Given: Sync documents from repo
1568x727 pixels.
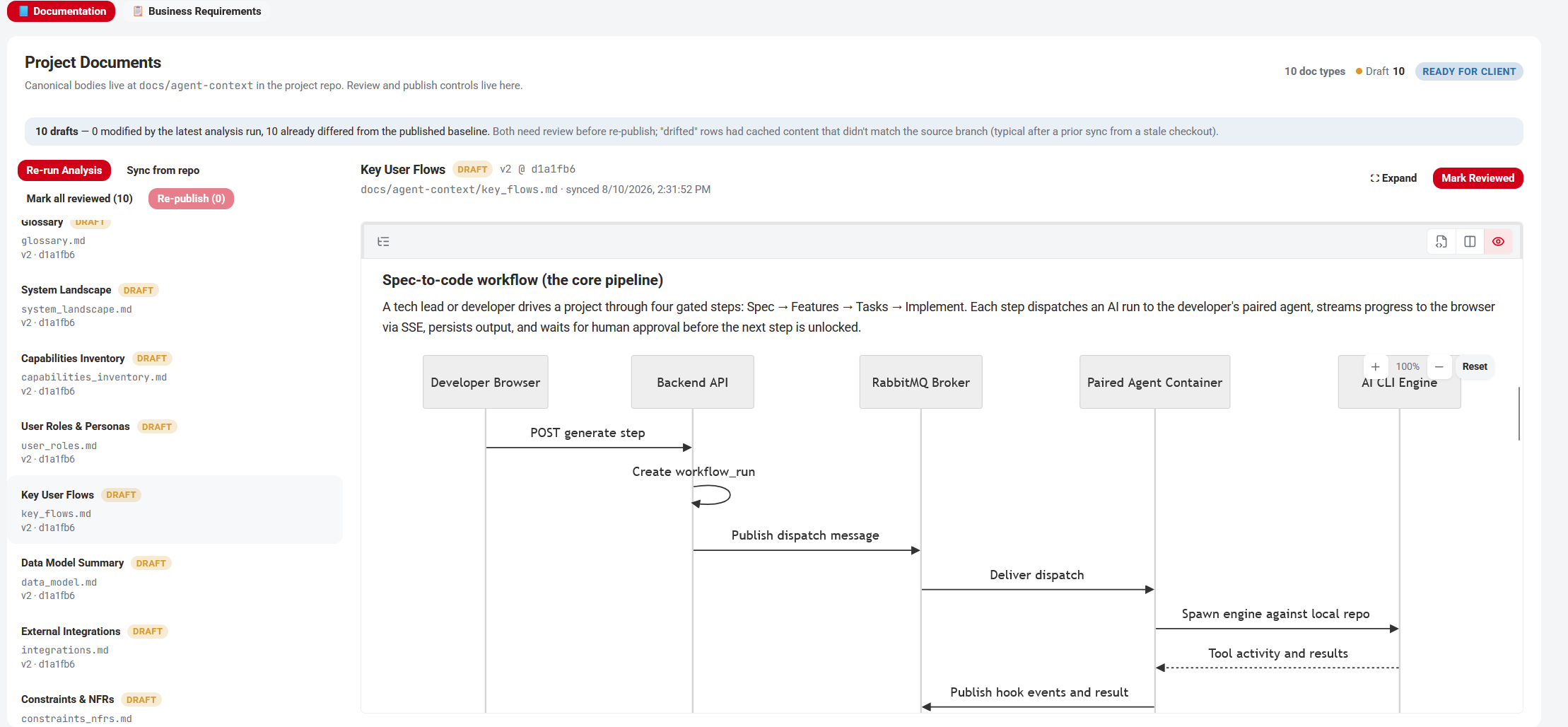Looking at the screenshot, I should [x=163, y=170].
